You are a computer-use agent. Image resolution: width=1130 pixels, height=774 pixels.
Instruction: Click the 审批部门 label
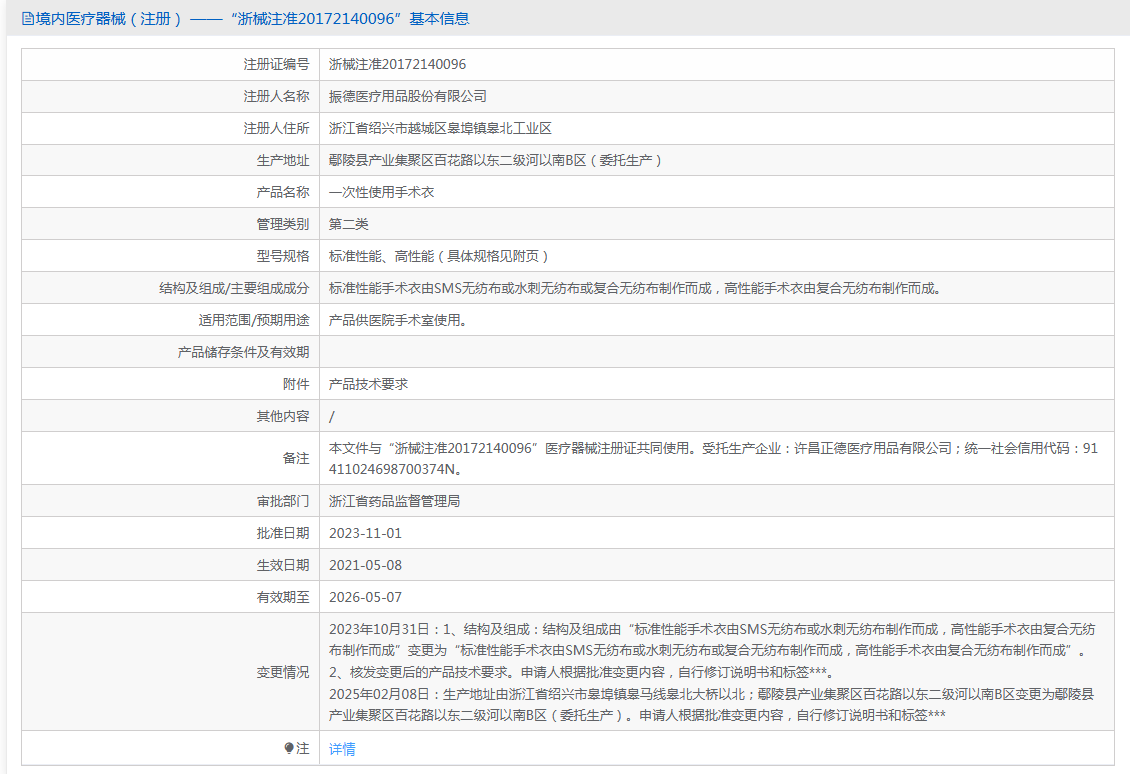click(282, 501)
